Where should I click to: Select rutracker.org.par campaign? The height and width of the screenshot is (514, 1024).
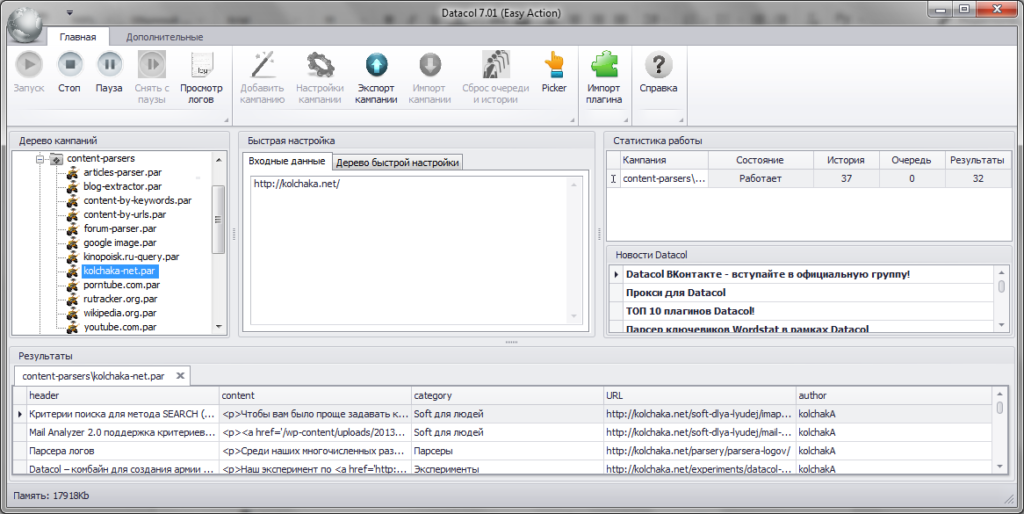point(120,298)
